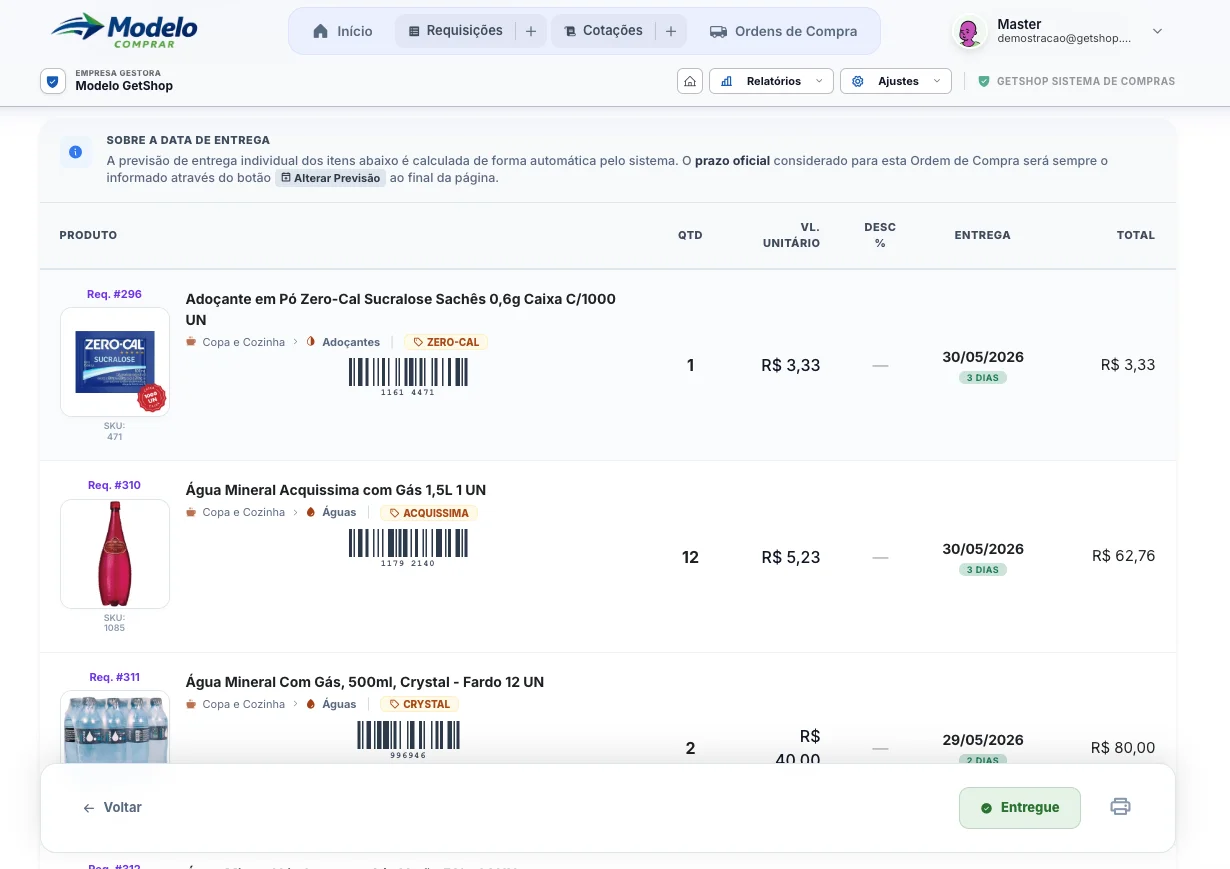Select the Modelo GetShop company name
Image resolution: width=1230 pixels, height=869 pixels.
tap(124, 86)
